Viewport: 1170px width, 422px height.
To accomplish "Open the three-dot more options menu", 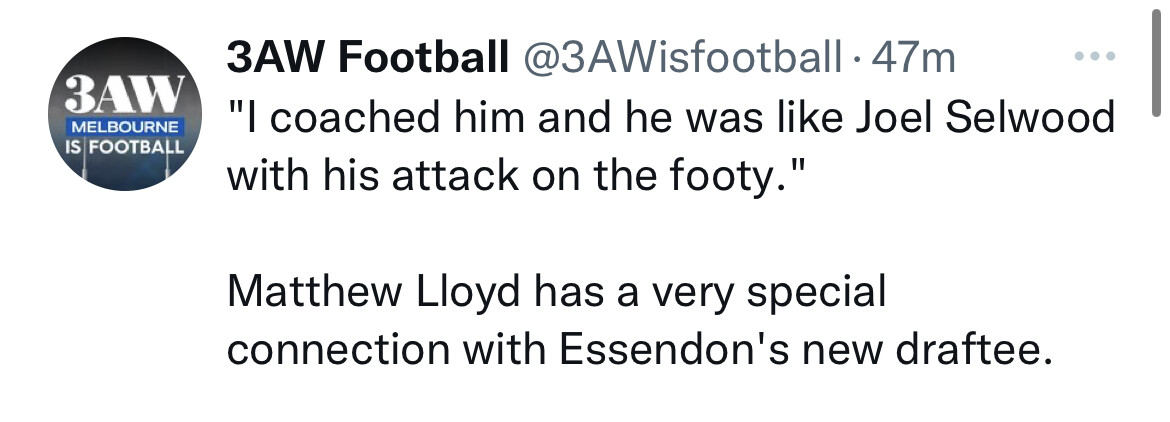I will tap(1095, 57).
